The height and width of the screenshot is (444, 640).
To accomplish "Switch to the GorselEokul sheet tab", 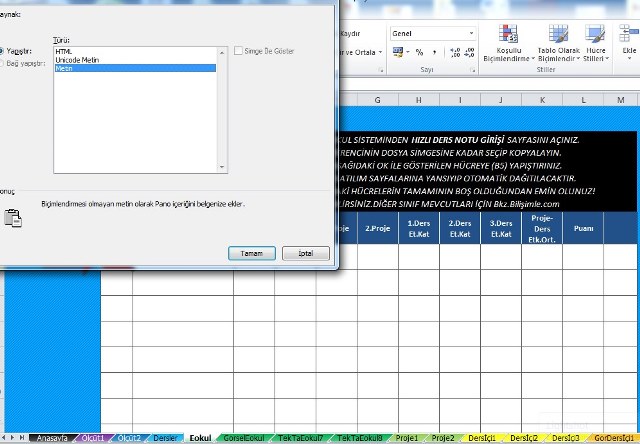I will [246, 438].
